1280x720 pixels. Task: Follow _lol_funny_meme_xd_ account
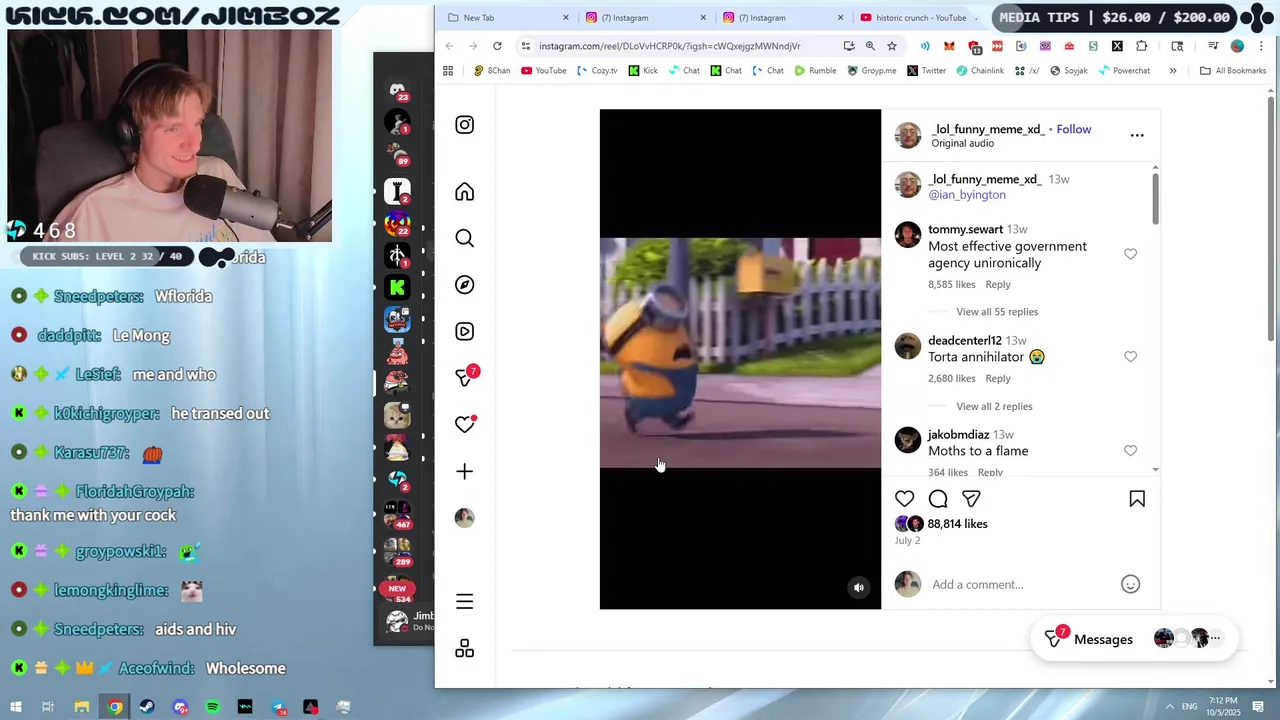point(1073,129)
